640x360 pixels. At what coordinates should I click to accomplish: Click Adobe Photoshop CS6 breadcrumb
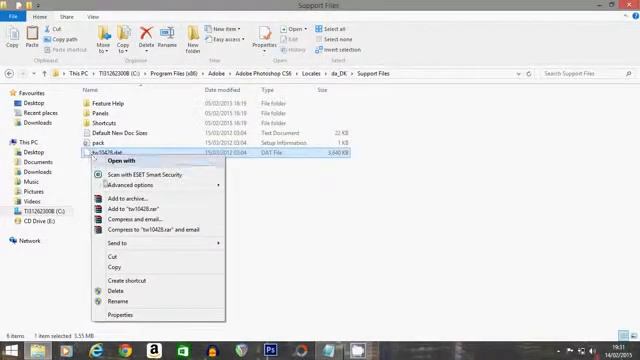[263, 74]
